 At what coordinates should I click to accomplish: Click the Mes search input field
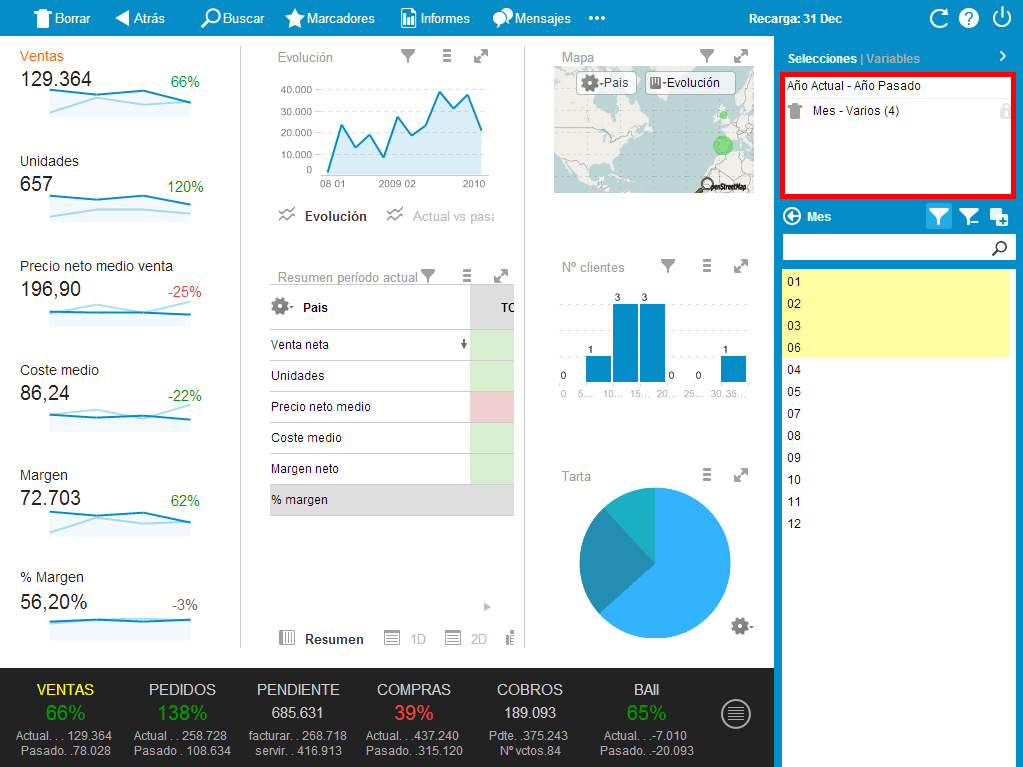885,248
